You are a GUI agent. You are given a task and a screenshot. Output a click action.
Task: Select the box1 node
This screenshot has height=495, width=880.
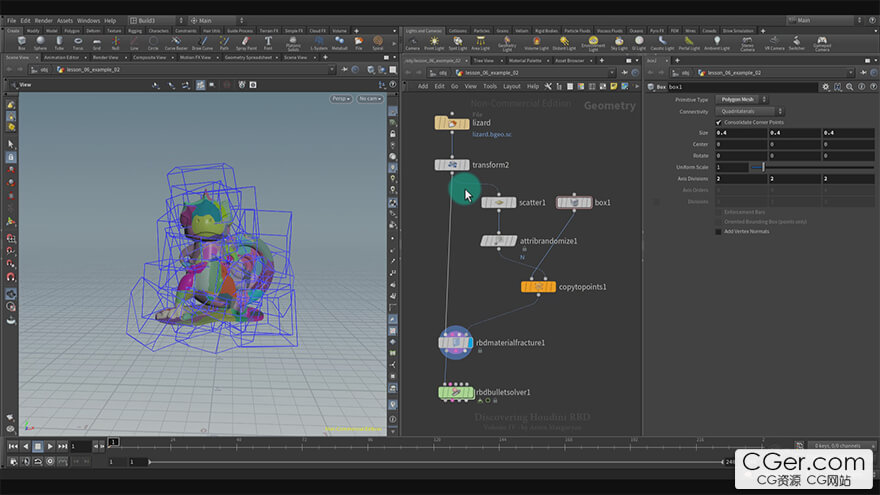(574, 202)
